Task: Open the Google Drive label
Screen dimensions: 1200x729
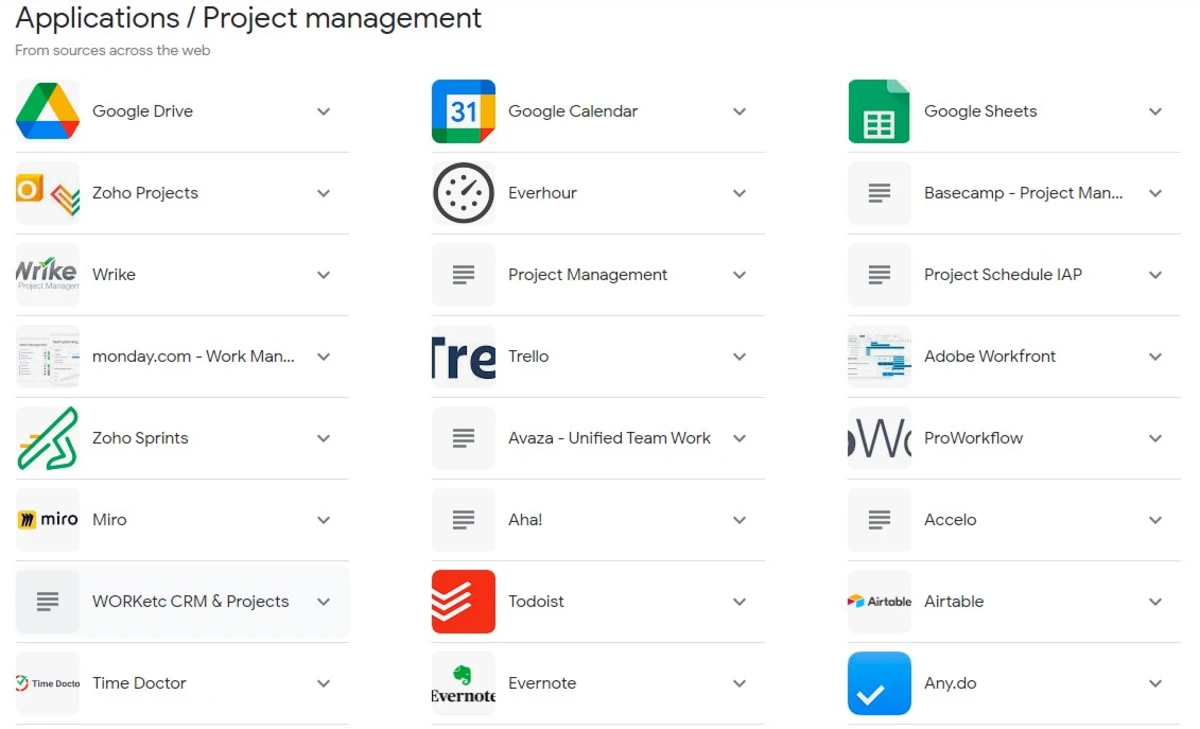Action: (x=143, y=111)
